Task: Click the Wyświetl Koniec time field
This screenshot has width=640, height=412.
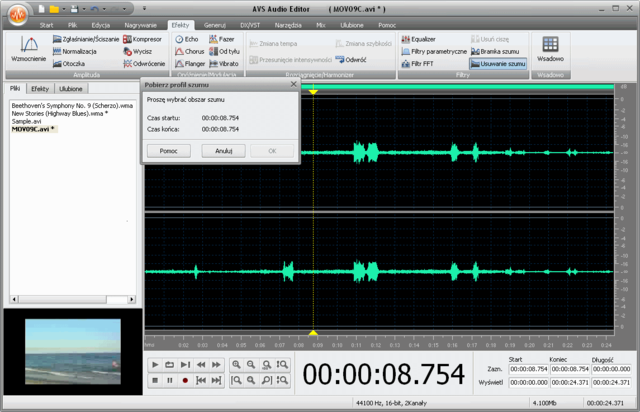Action: point(570,383)
